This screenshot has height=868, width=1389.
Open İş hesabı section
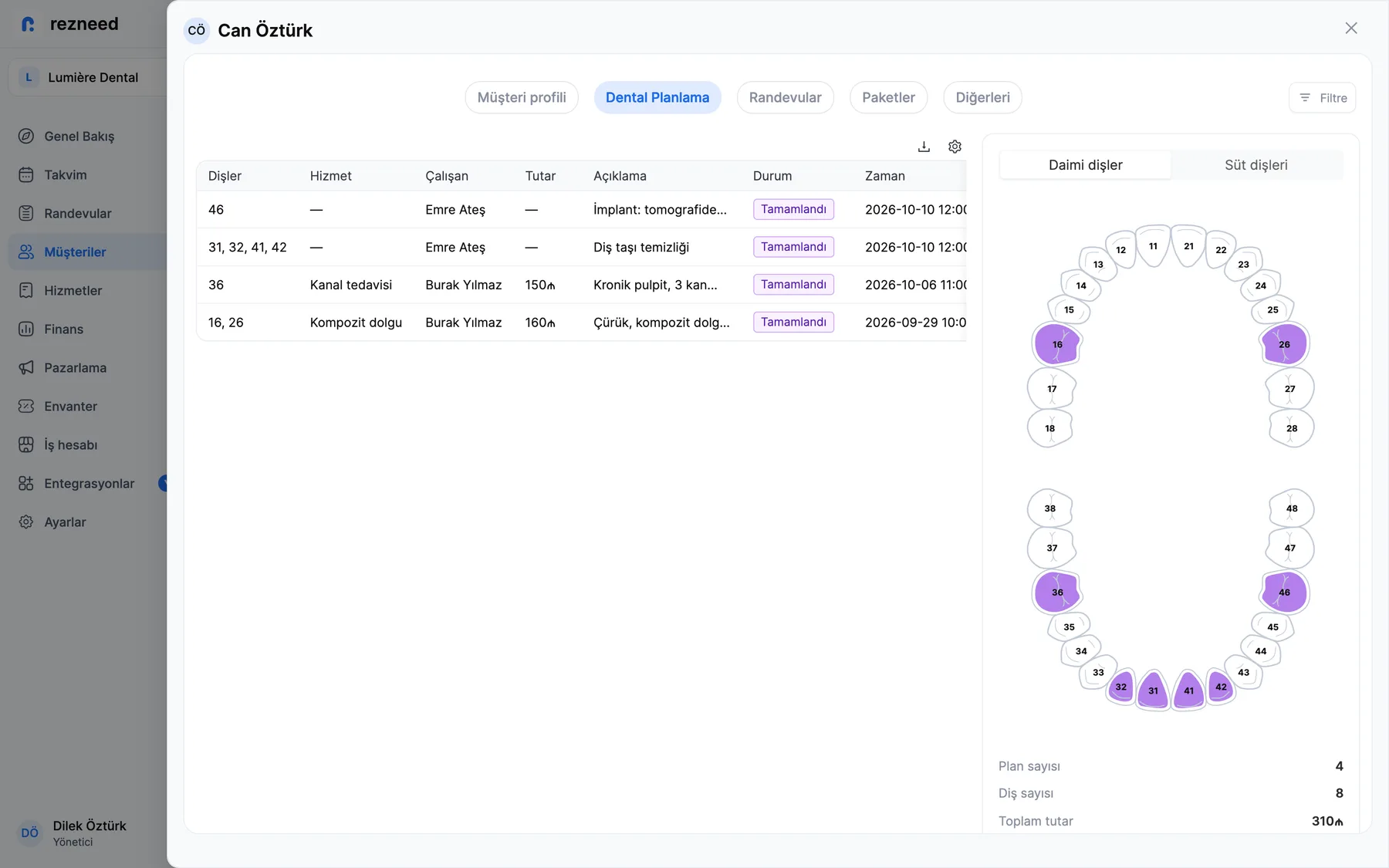point(70,445)
